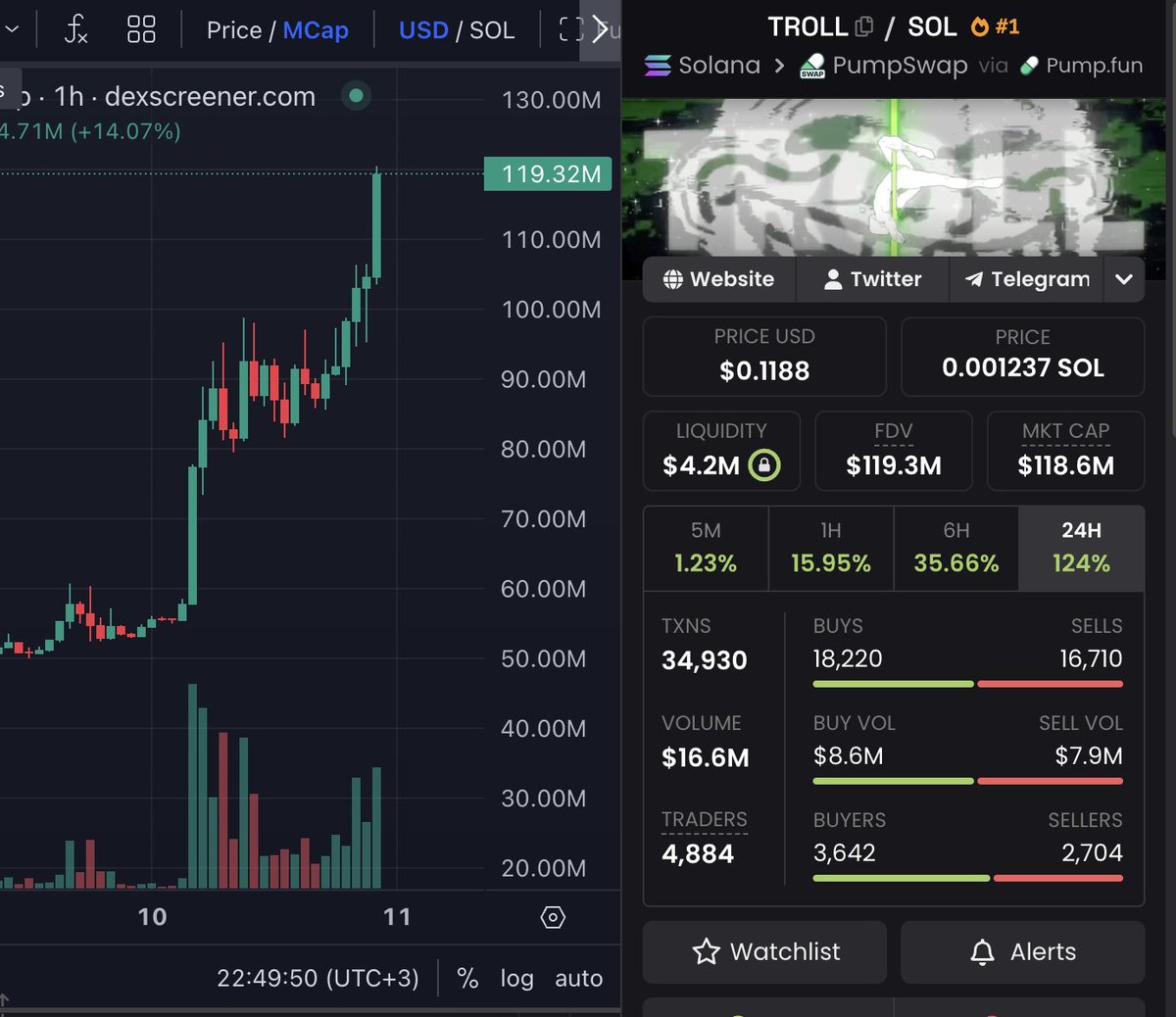This screenshot has width=1176, height=1017.
Task: Click the buys versus sells ratio bar
Action: click(968, 684)
